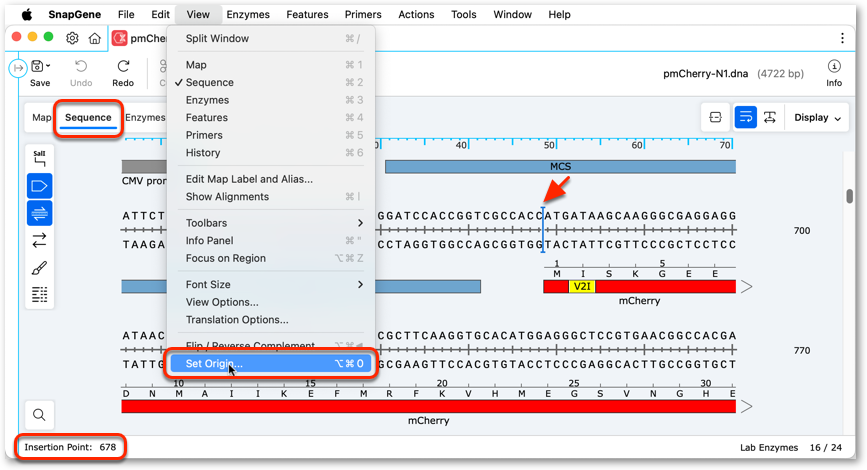Click the magnifier search icon

click(39, 415)
